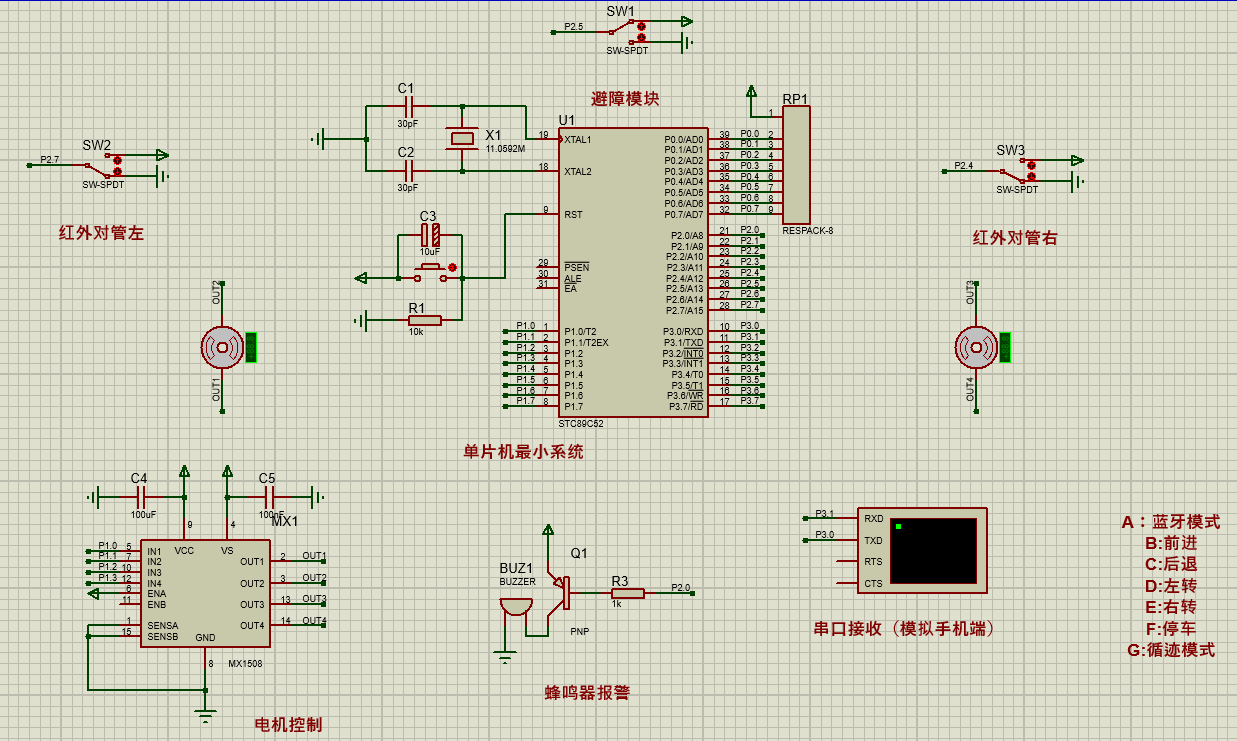Screen dimensions: 1237x741
Task: Select the right DC motor symbol
Action: point(976,347)
